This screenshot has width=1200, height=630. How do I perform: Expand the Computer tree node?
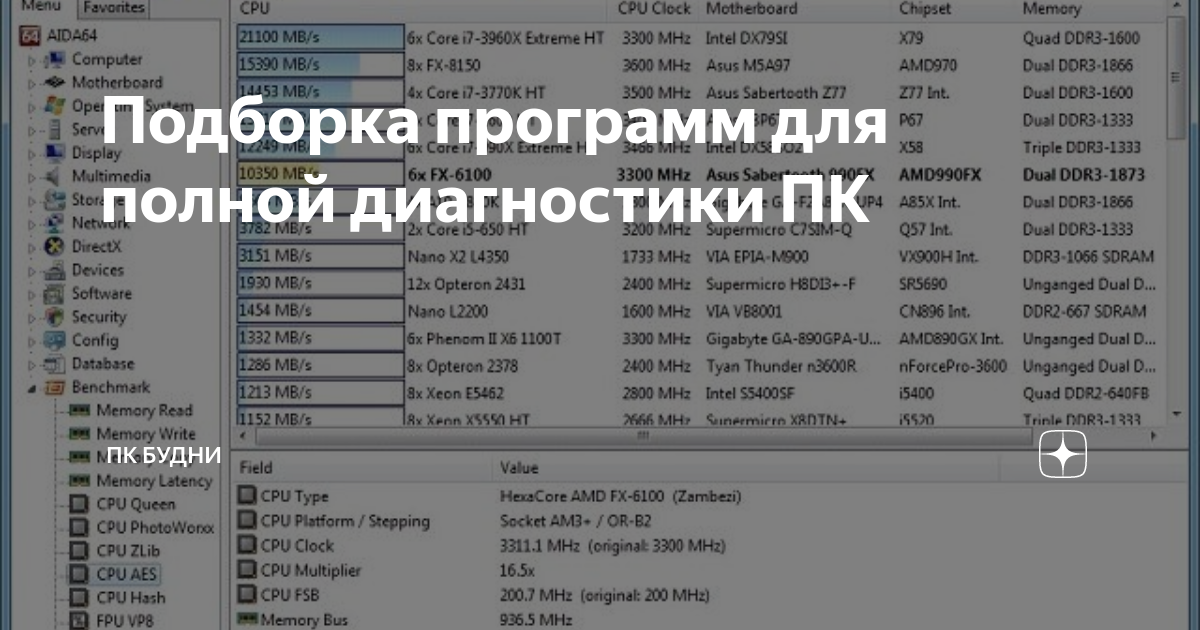pyautogui.click(x=32, y=60)
